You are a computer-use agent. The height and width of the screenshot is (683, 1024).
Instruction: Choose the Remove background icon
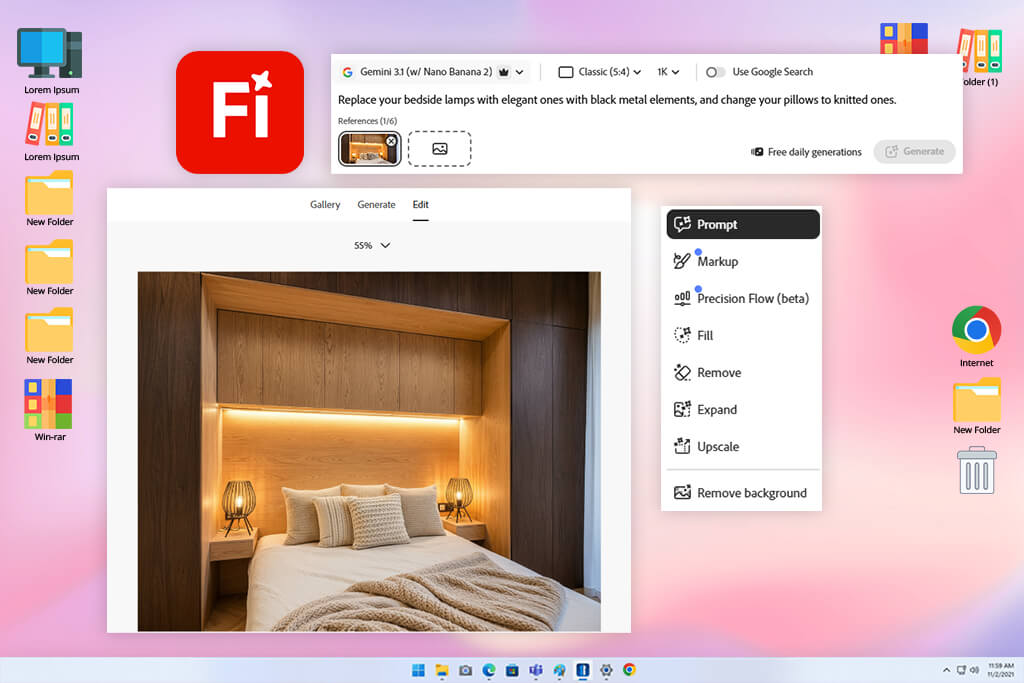[682, 492]
